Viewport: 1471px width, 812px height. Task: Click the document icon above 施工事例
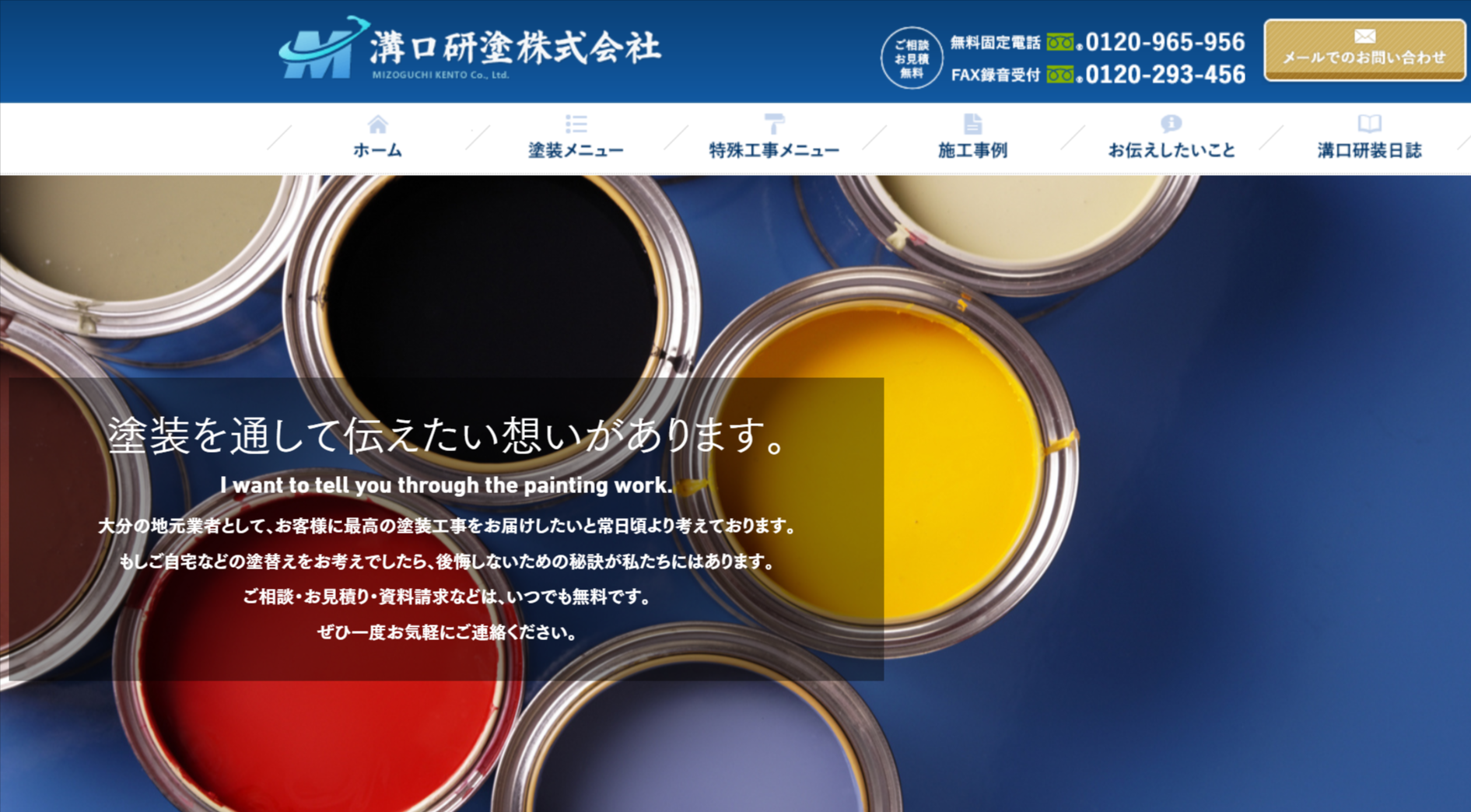(972, 124)
